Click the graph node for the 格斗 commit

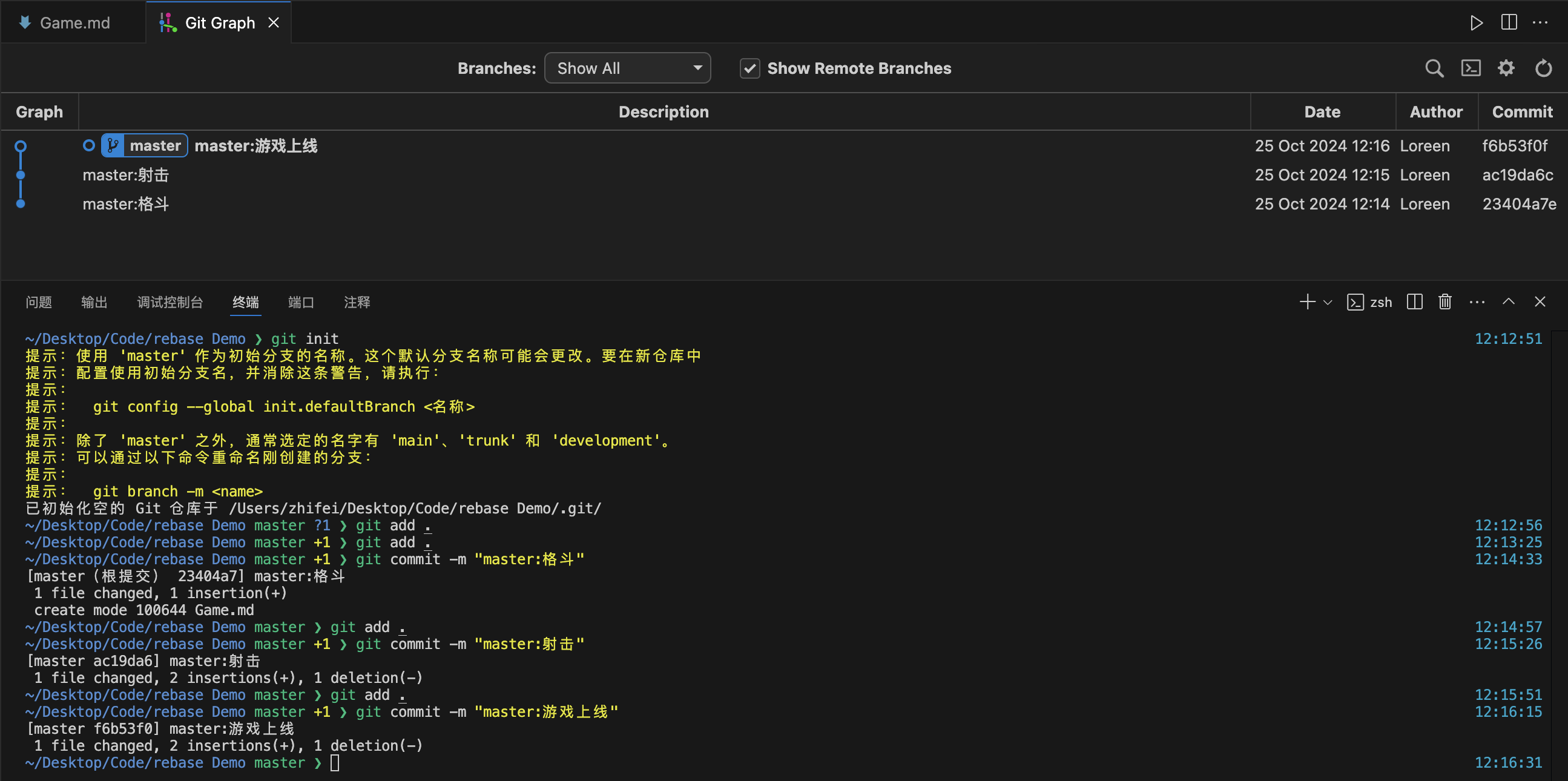click(21, 204)
